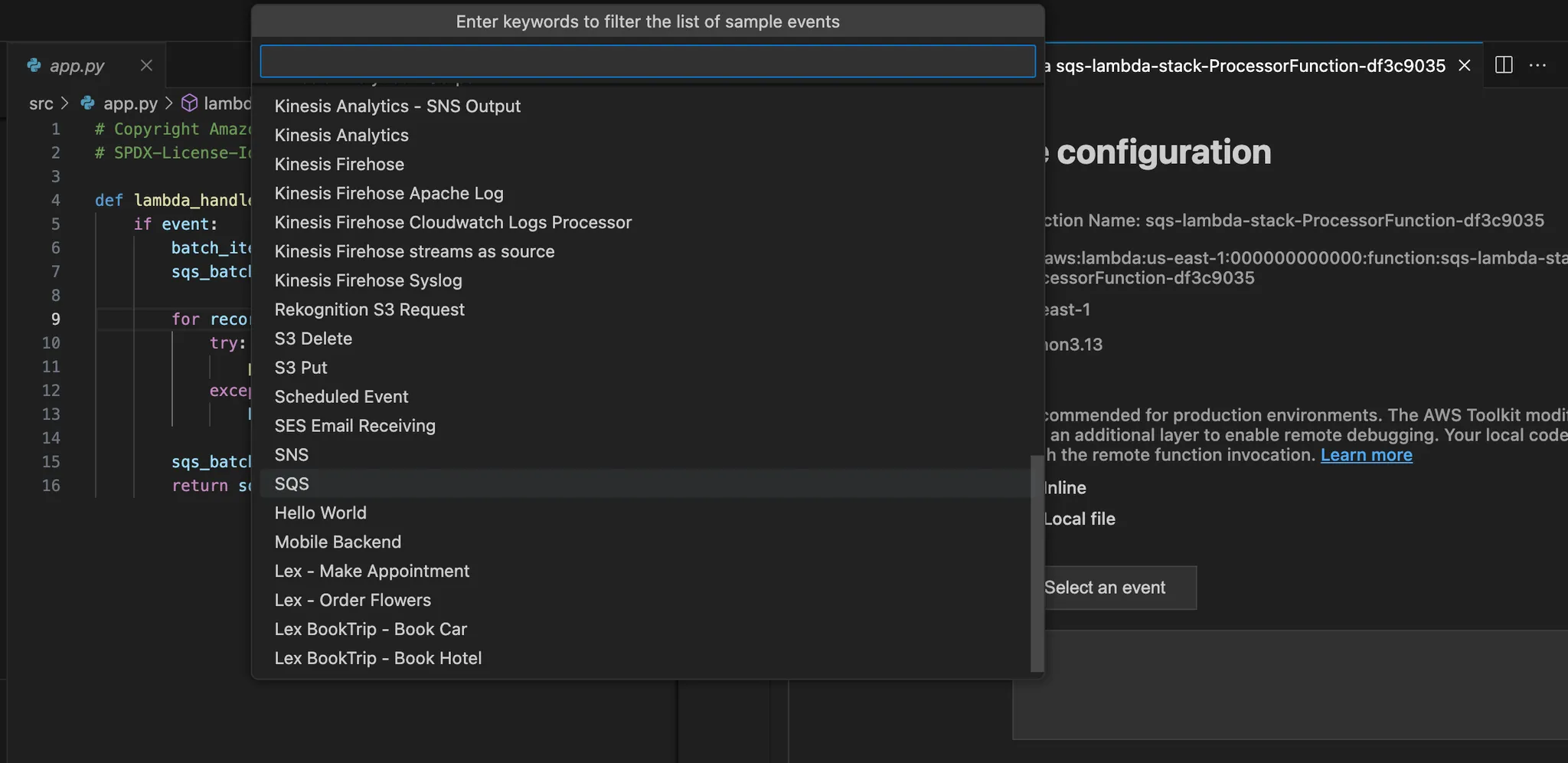Select the Hello World sample event
The height and width of the screenshot is (763, 1568).
pyautogui.click(x=320, y=512)
